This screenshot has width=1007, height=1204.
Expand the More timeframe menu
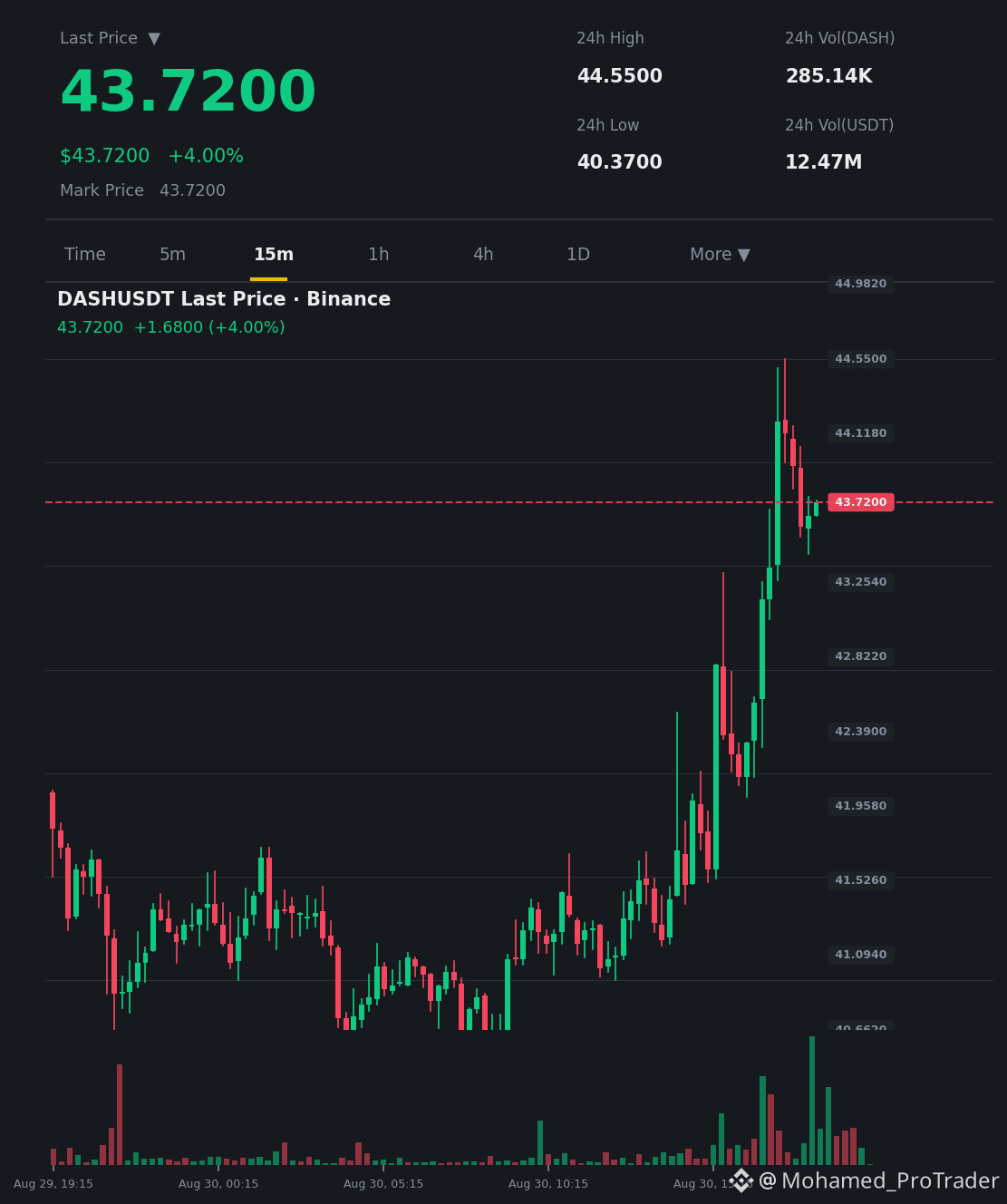click(720, 255)
